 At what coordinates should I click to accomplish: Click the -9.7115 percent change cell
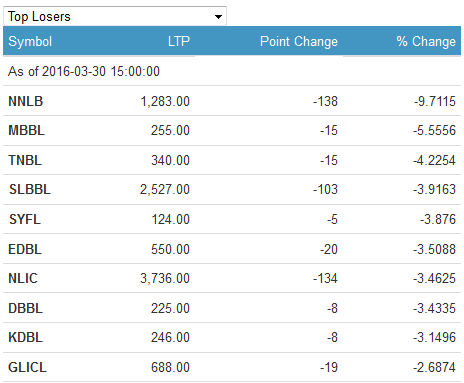(x=435, y=101)
